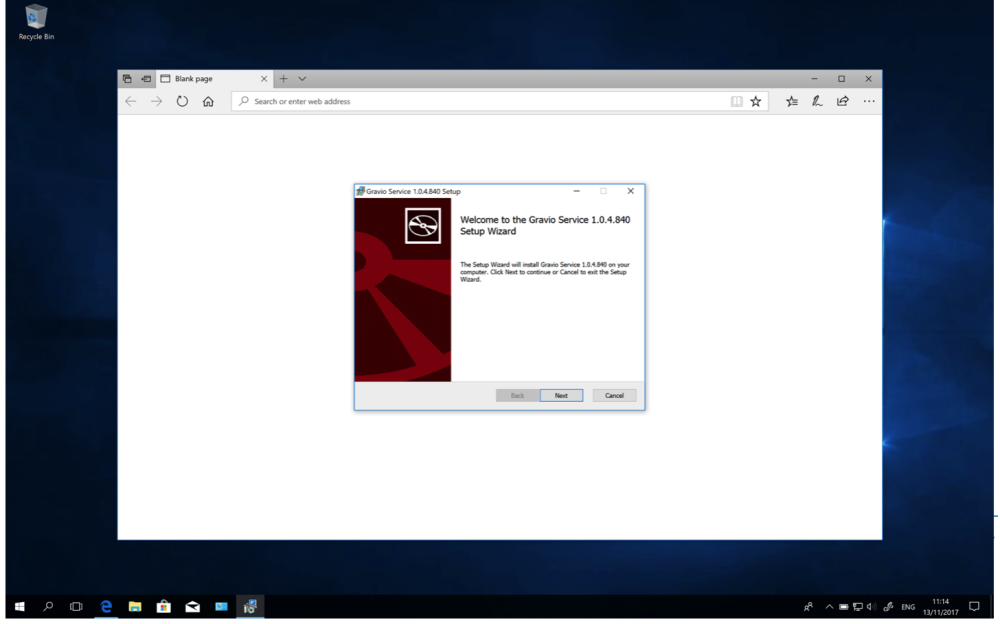Toggle reading view in address bar
Screen dimensions: 1000x624
(x=737, y=101)
